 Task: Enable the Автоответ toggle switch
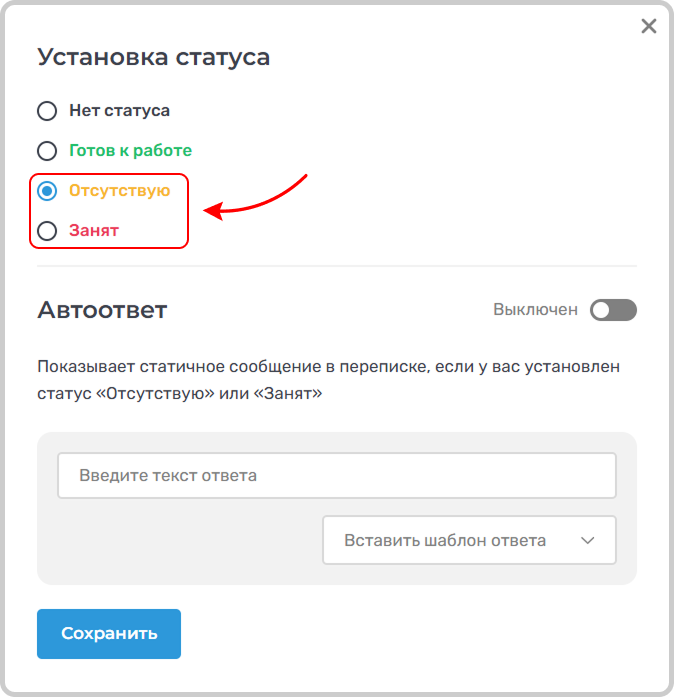coord(613,310)
